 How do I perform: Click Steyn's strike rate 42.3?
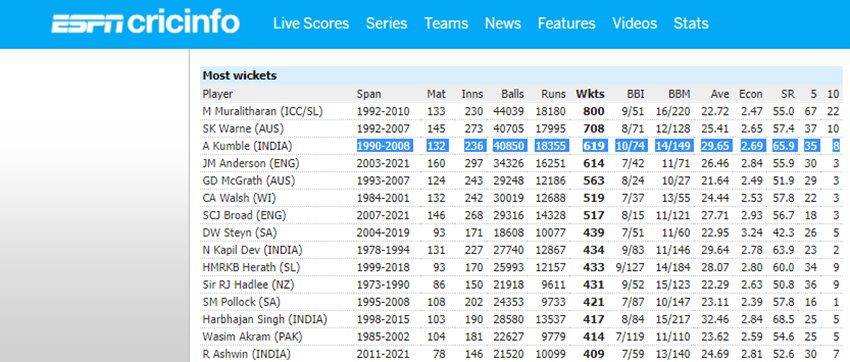(x=784, y=233)
